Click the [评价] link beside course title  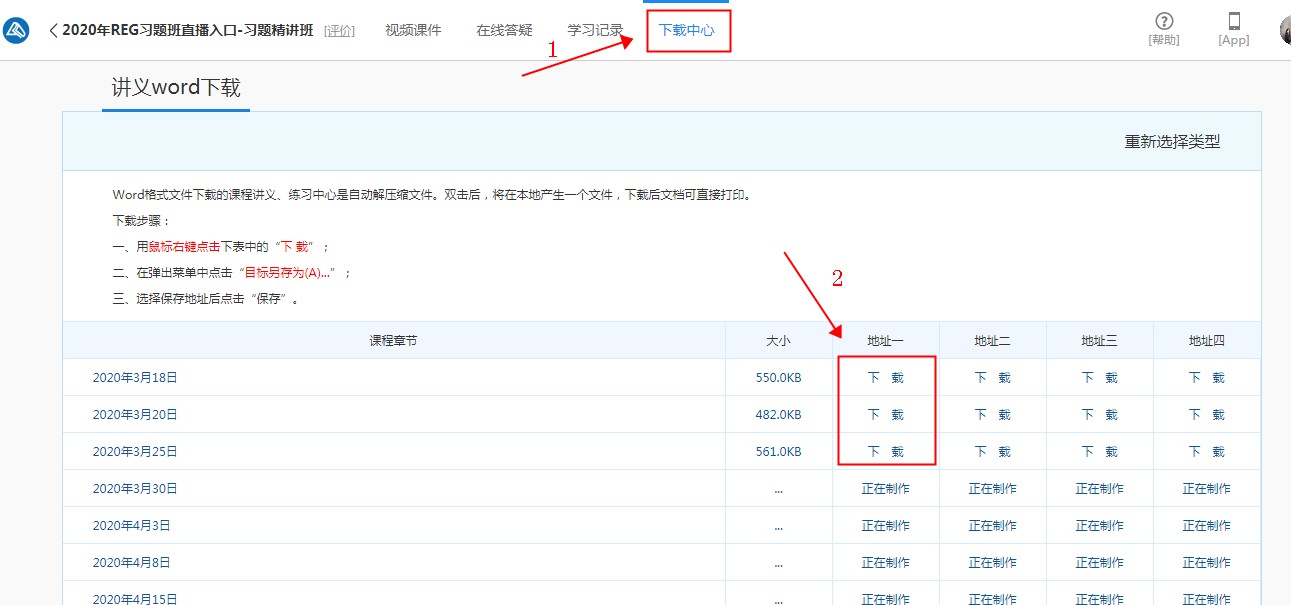(x=339, y=31)
